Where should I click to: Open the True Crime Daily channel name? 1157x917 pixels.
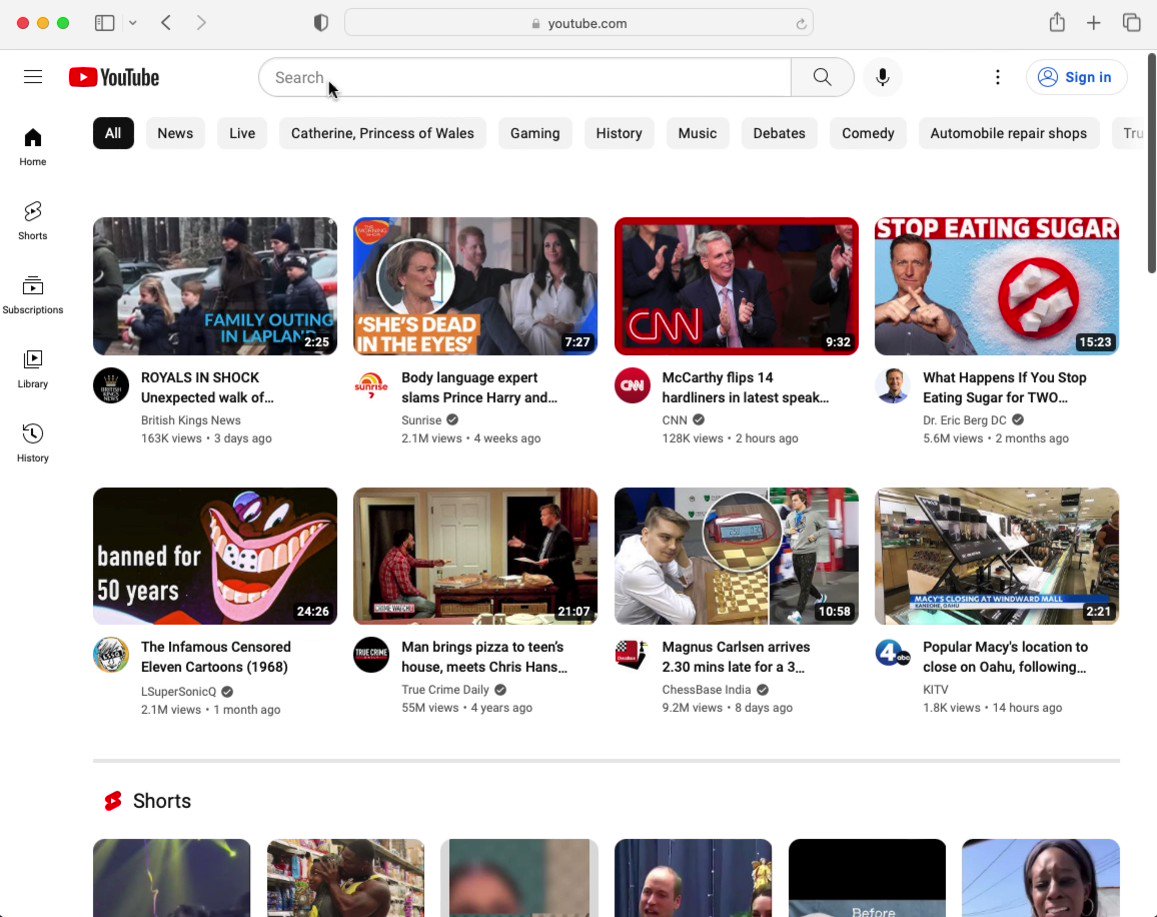445,689
